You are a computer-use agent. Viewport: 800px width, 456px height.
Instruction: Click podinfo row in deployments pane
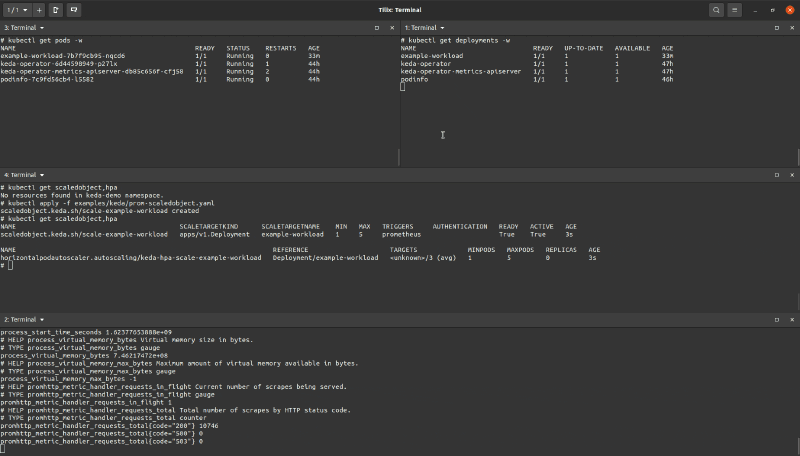click(537, 80)
